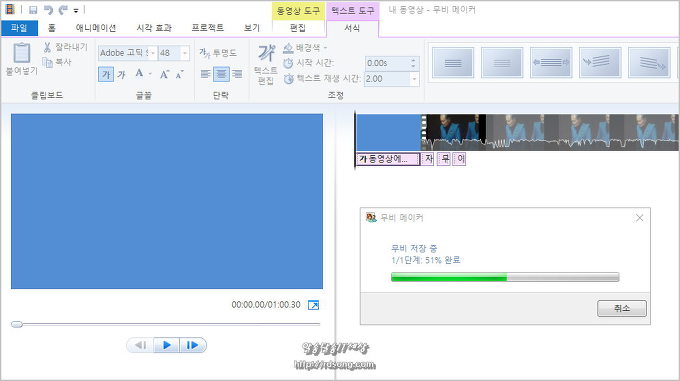The height and width of the screenshot is (381, 680).
Task: Undo the last action via toolbar arrow
Action: click(48, 10)
